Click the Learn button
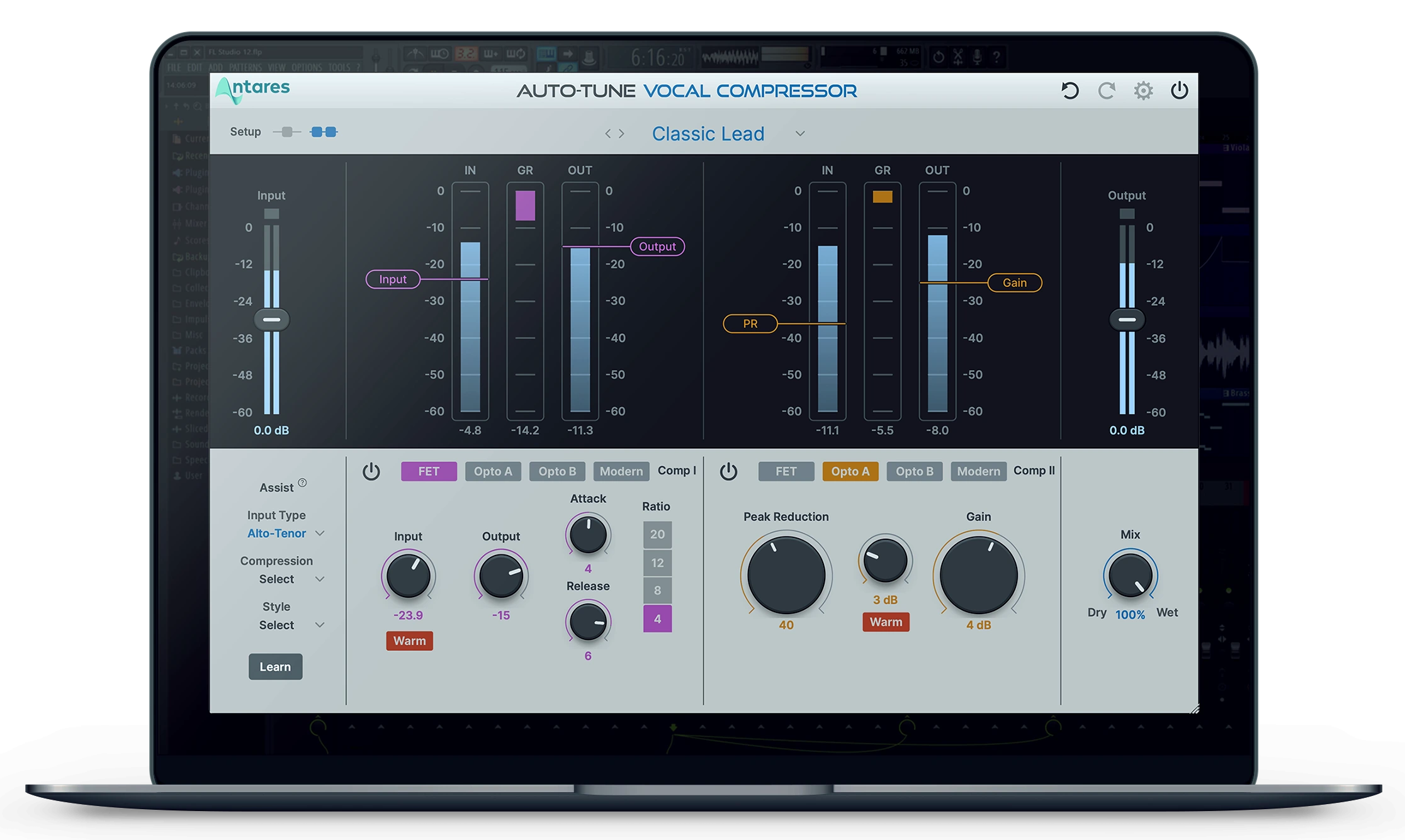 [275, 666]
